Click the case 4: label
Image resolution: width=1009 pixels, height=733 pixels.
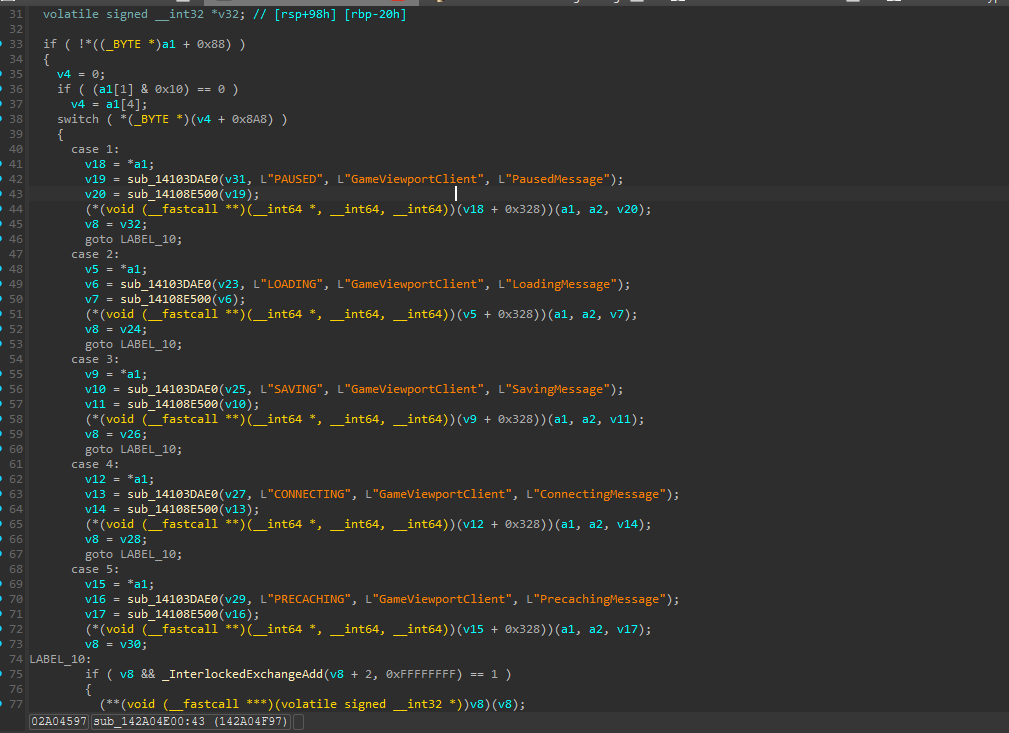point(95,464)
